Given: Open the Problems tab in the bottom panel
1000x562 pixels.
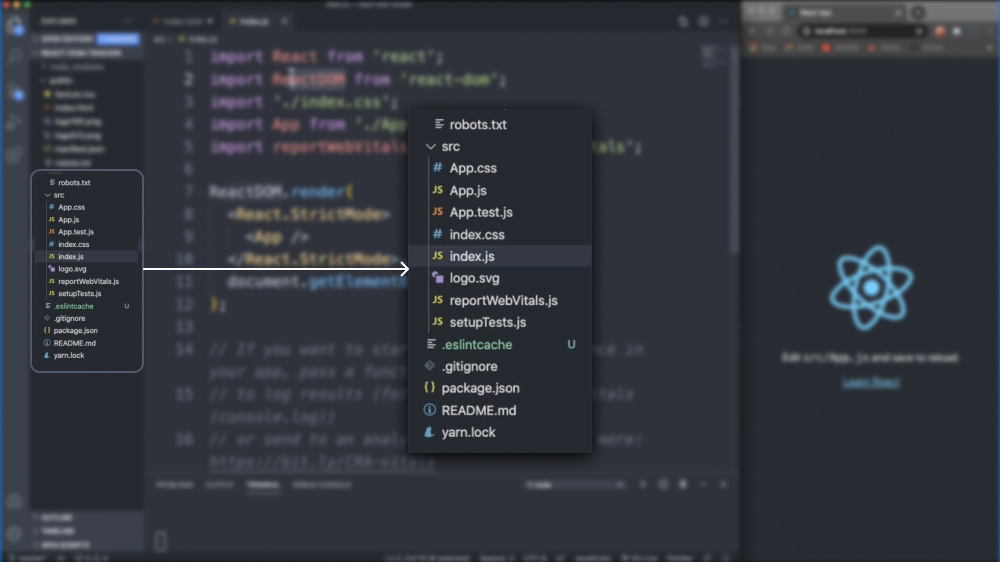Looking at the screenshot, I should pyautogui.click(x=174, y=485).
